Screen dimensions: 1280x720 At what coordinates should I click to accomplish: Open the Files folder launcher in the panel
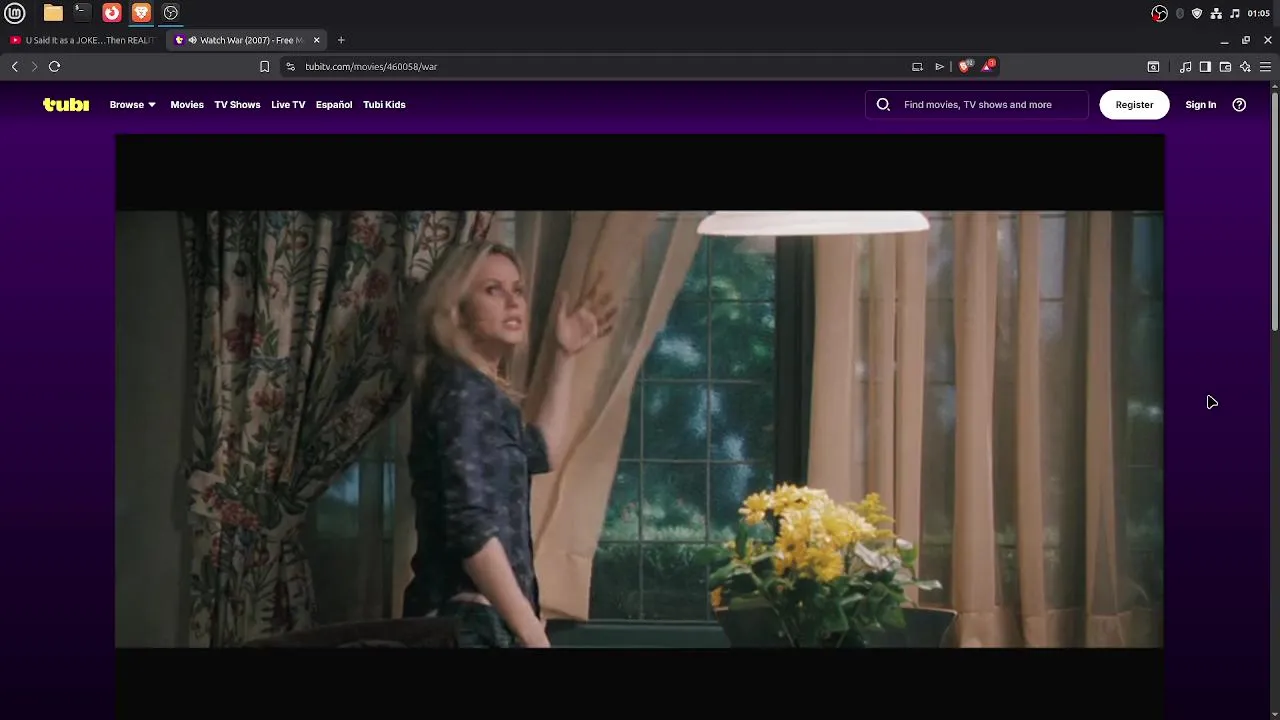click(53, 13)
